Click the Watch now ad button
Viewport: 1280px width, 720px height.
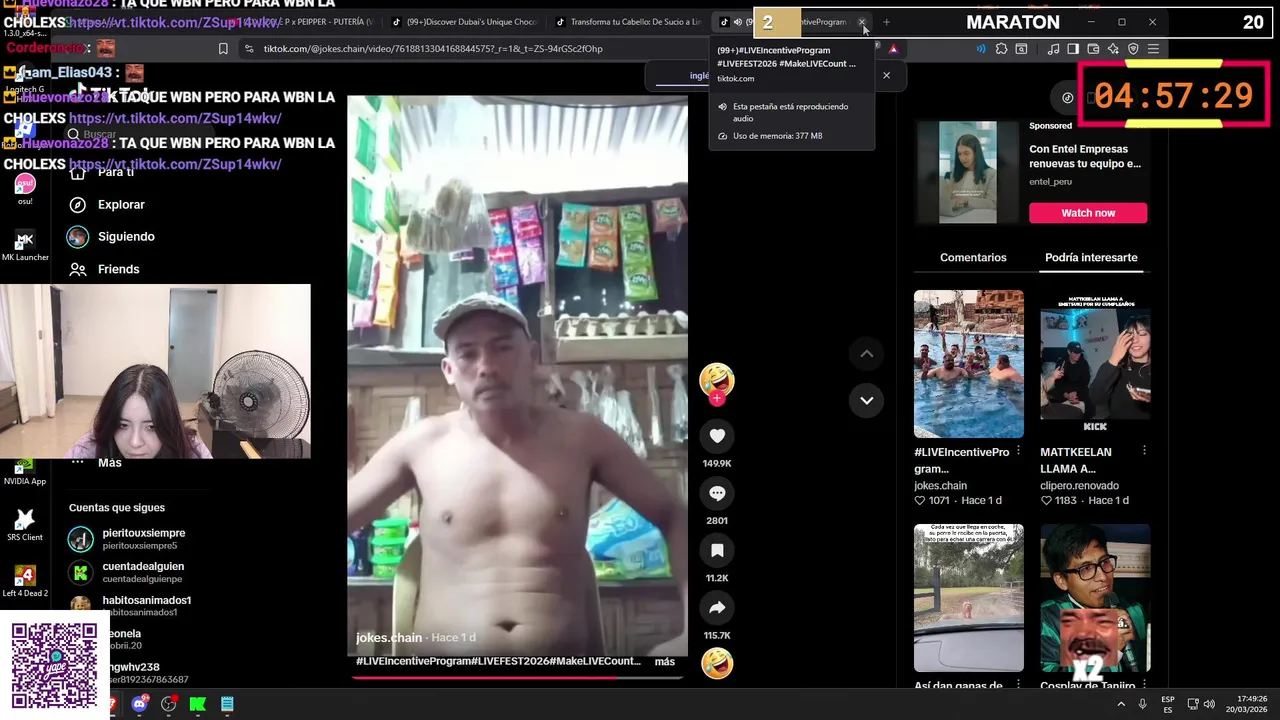pyautogui.click(x=1088, y=213)
